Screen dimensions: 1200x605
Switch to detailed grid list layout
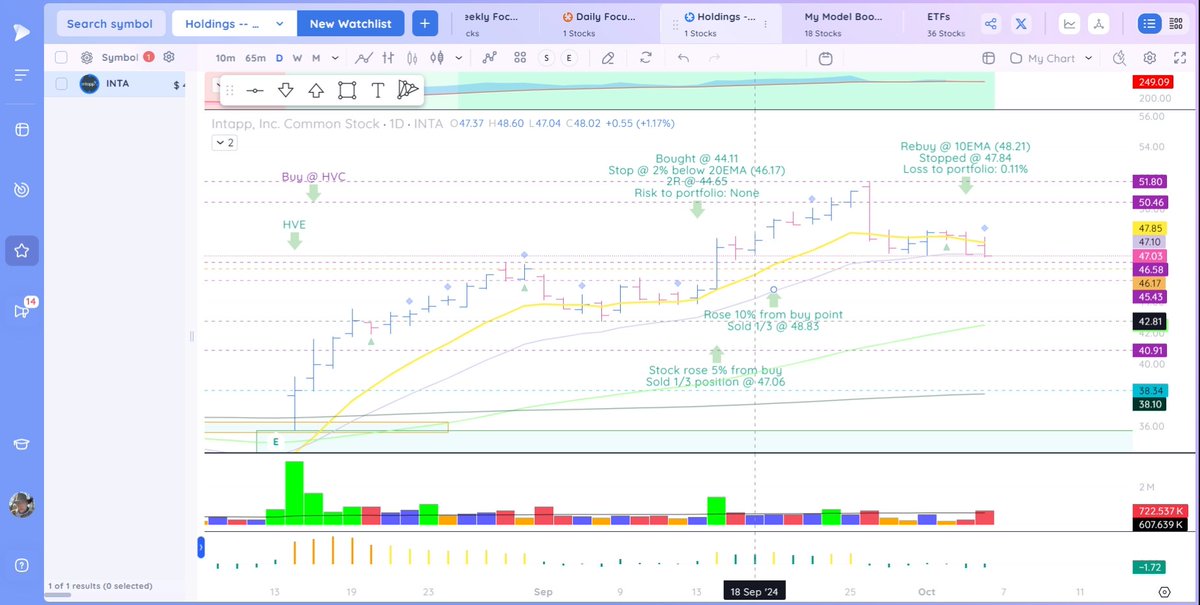1176,24
